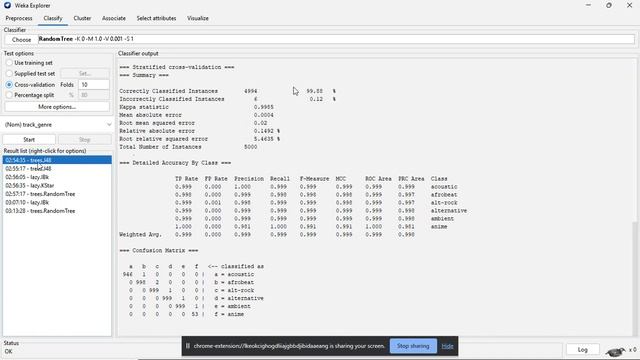Image resolution: width=640 pixels, height=360 pixels.
Task: Open More options dialog
Action: click(57, 107)
